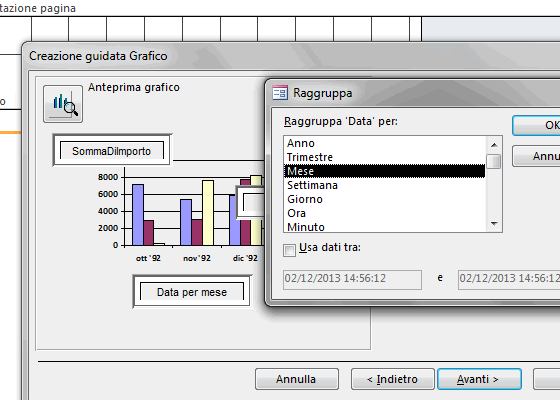Select 'Anno' in the grouping list
The image size is (560, 400).
click(385, 143)
